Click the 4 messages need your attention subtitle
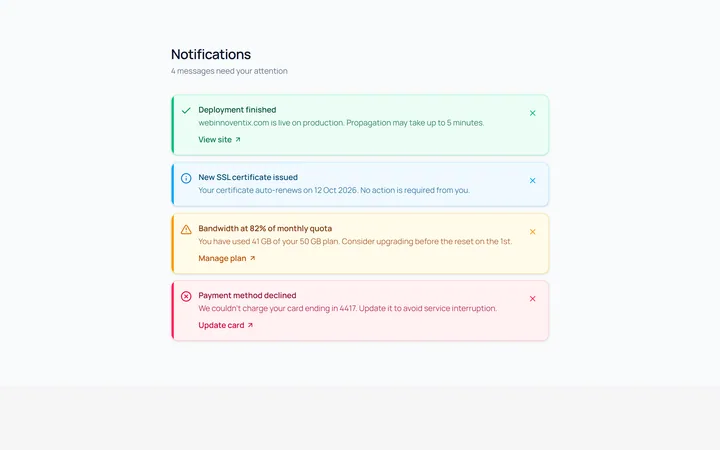The height and width of the screenshot is (450, 720). pos(229,71)
